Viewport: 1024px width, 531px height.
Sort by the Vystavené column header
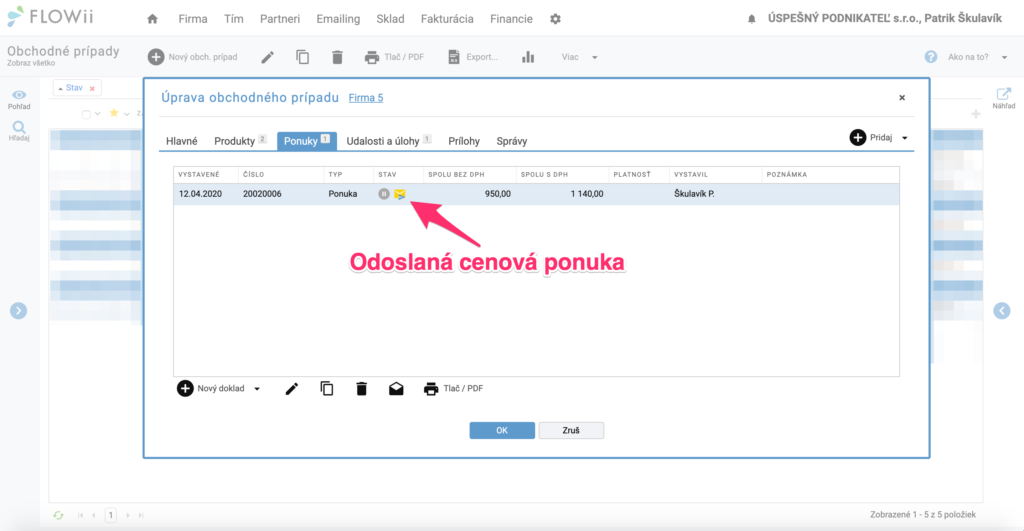click(199, 174)
